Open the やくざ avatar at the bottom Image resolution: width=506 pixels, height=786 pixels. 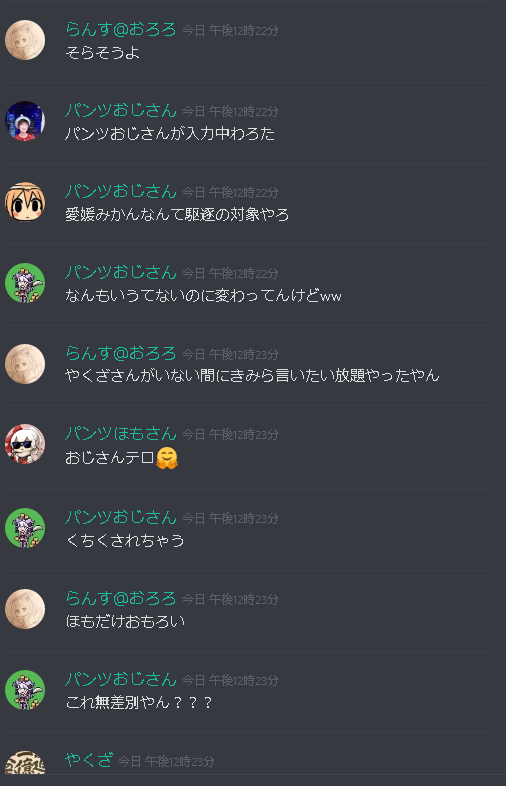point(25,762)
